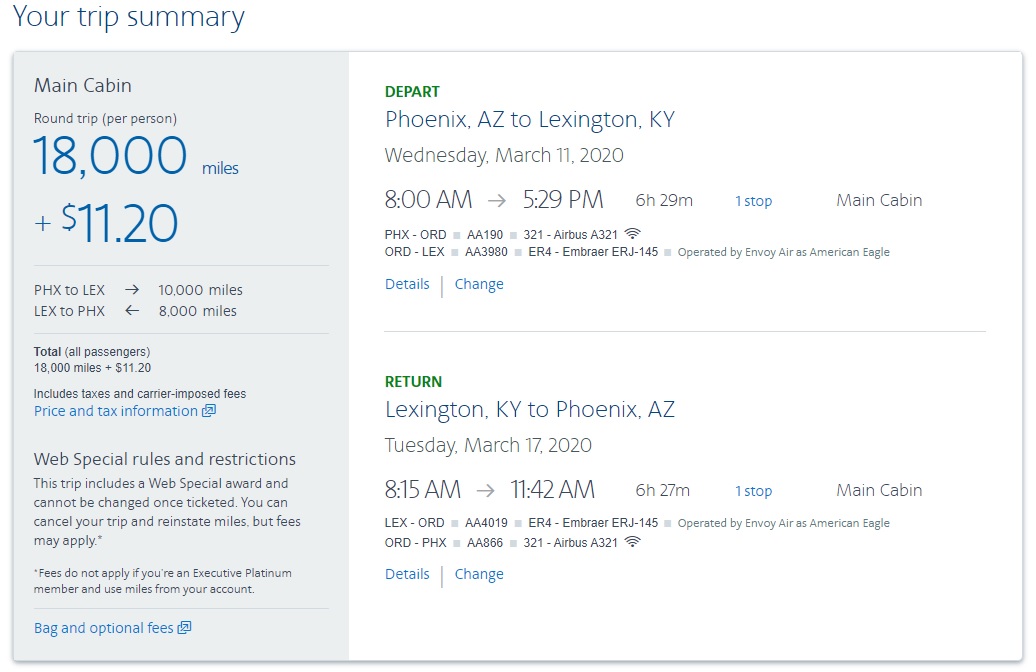Open the 1 stop link for departing flight
The width and height of the screenshot is (1036, 672).
coord(754,201)
